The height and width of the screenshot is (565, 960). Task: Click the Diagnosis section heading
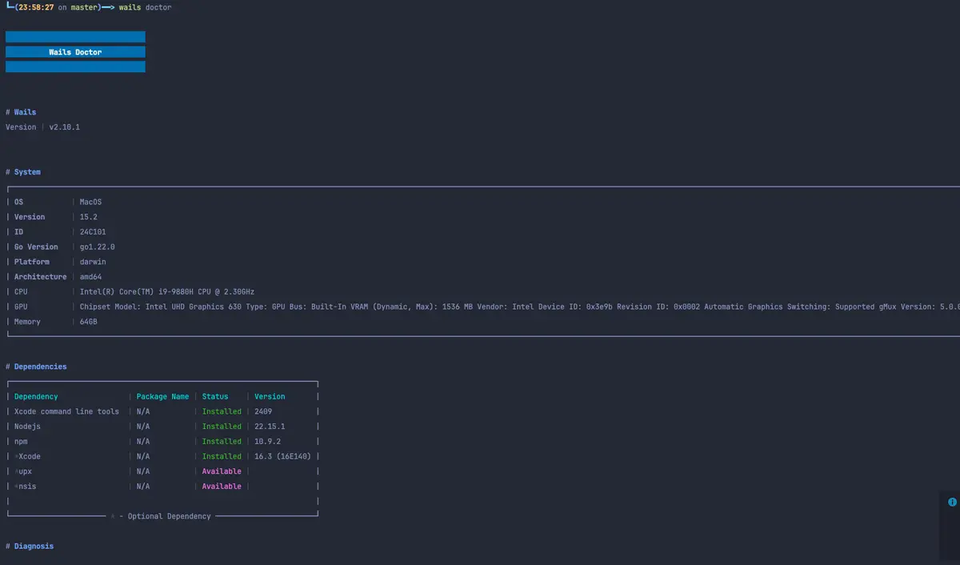(34, 546)
